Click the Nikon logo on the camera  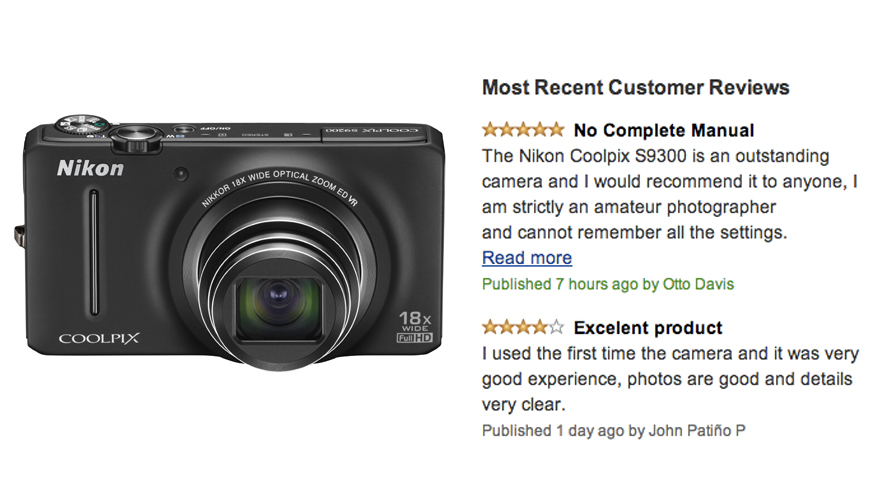click(x=90, y=167)
